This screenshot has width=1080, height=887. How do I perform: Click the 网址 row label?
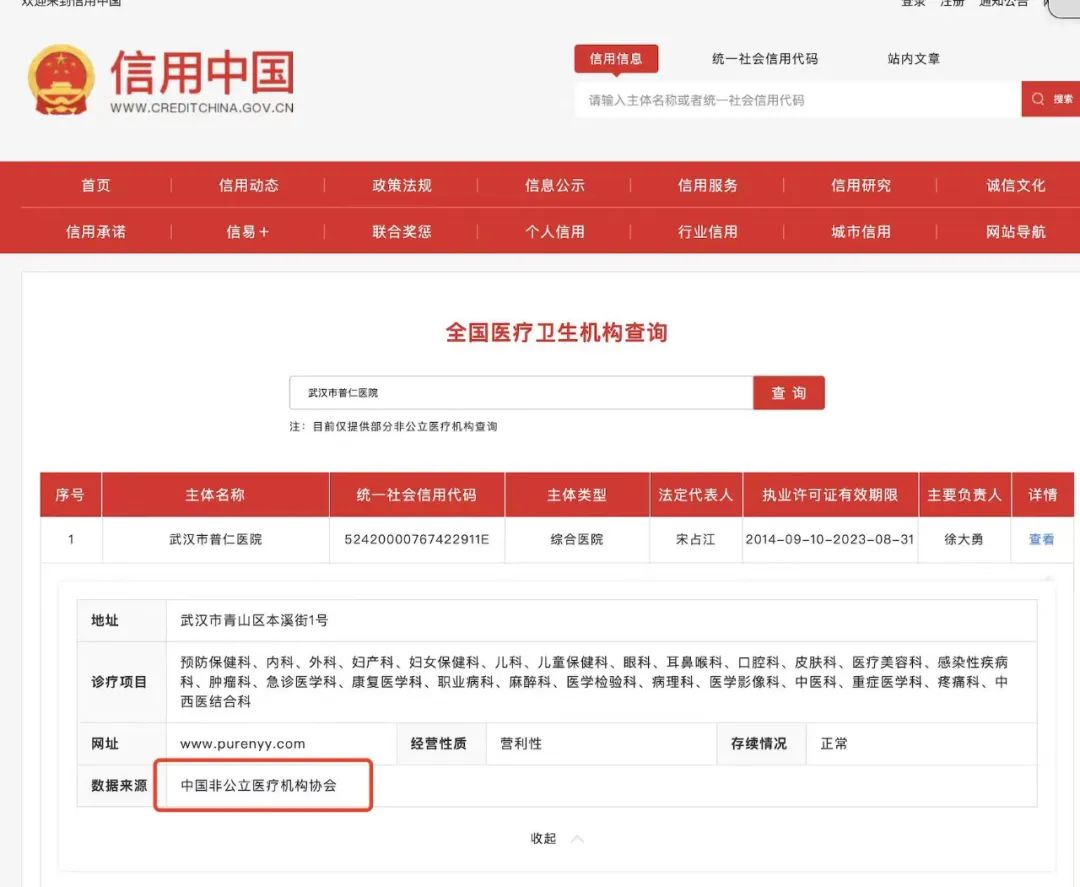point(105,744)
